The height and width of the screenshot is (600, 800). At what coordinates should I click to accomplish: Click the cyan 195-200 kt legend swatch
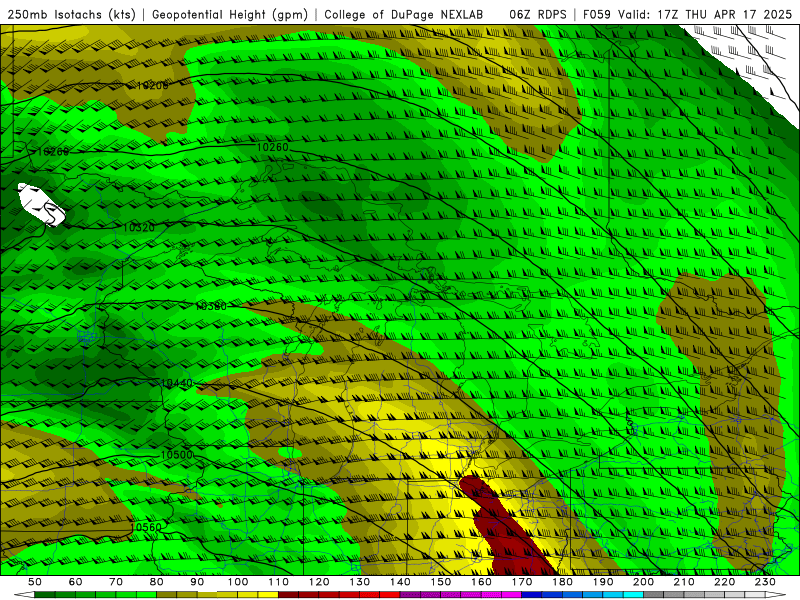(x=633, y=595)
